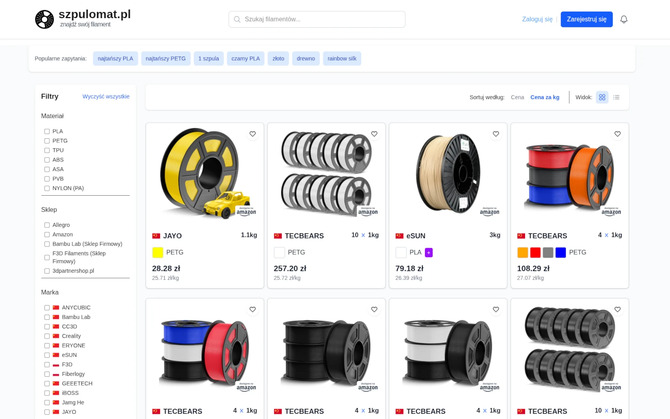Select the rainbow silk query chip
670x419 pixels.
click(342, 59)
